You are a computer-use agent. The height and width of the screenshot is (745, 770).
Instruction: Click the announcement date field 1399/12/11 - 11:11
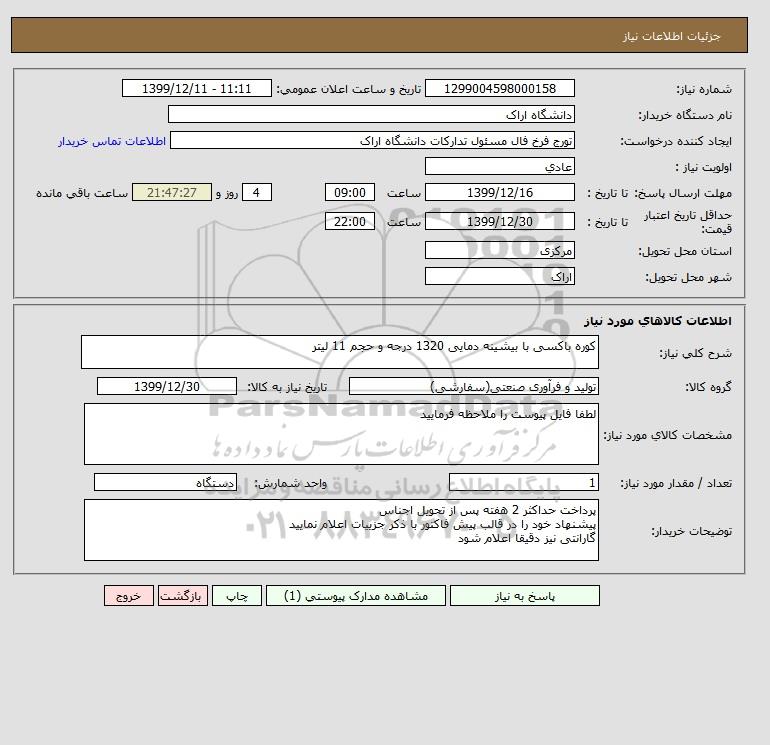[x=196, y=88]
